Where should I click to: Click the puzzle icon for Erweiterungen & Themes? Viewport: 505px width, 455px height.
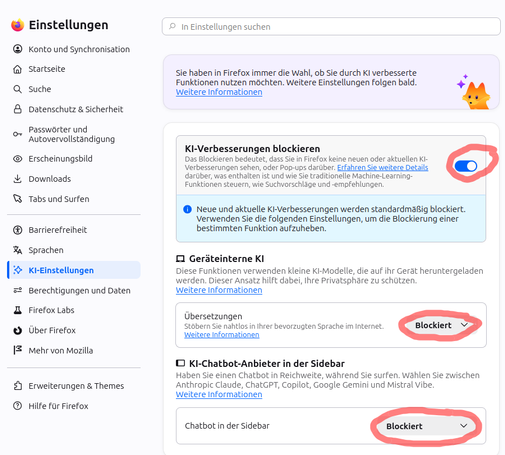pos(18,386)
